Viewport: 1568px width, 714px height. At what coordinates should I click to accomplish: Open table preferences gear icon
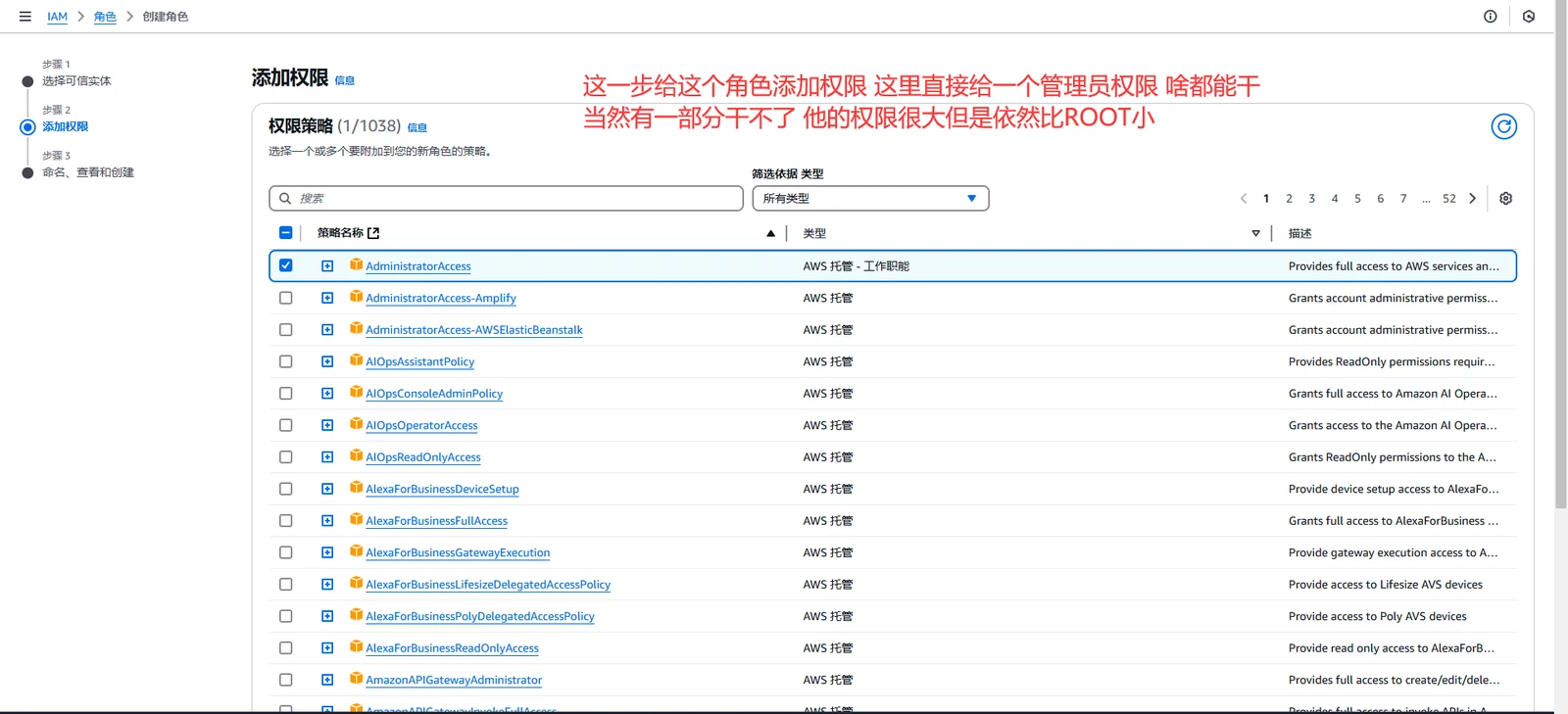click(x=1506, y=199)
